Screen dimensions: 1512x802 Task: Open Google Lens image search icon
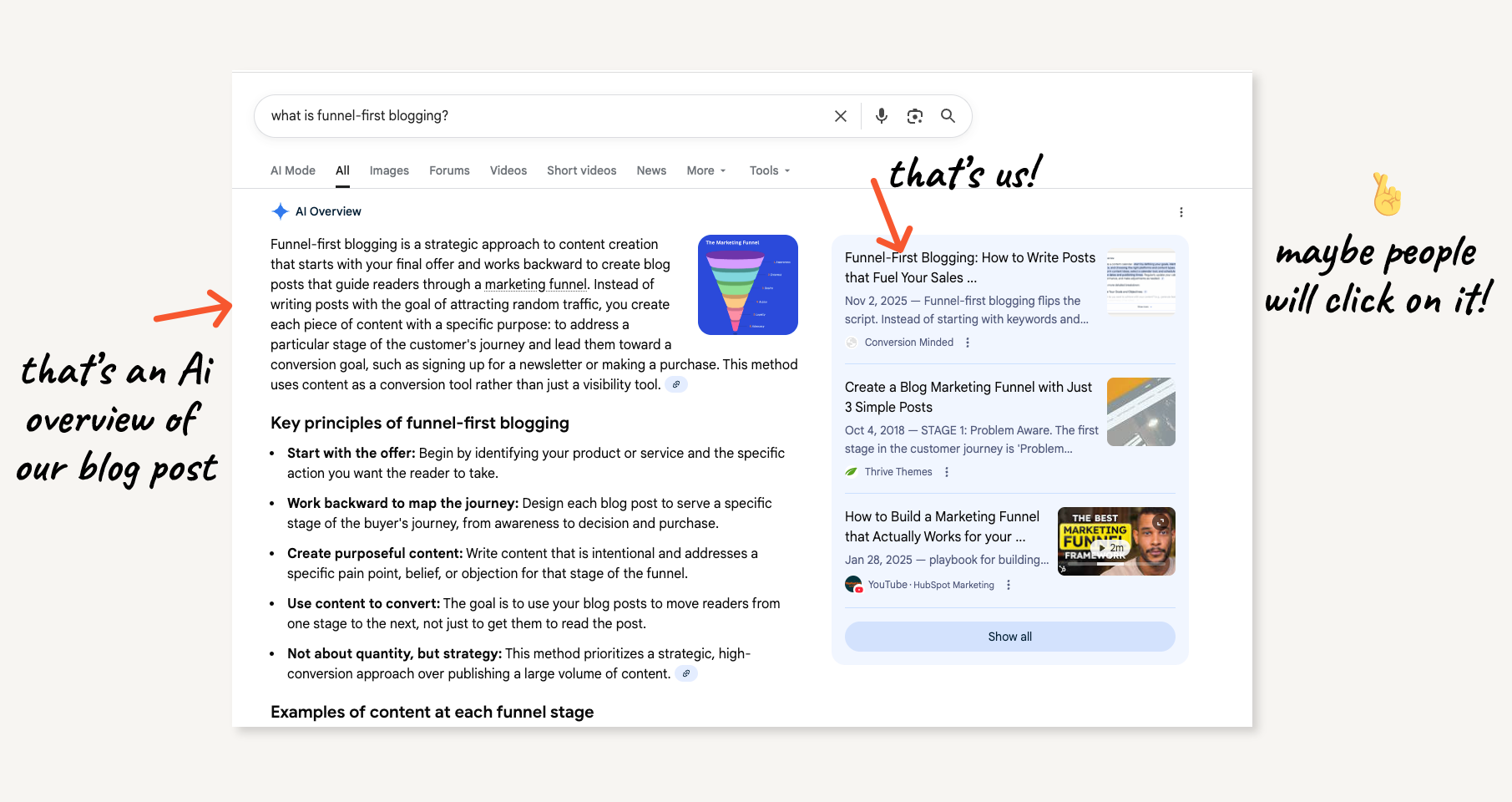pyautogui.click(x=915, y=116)
